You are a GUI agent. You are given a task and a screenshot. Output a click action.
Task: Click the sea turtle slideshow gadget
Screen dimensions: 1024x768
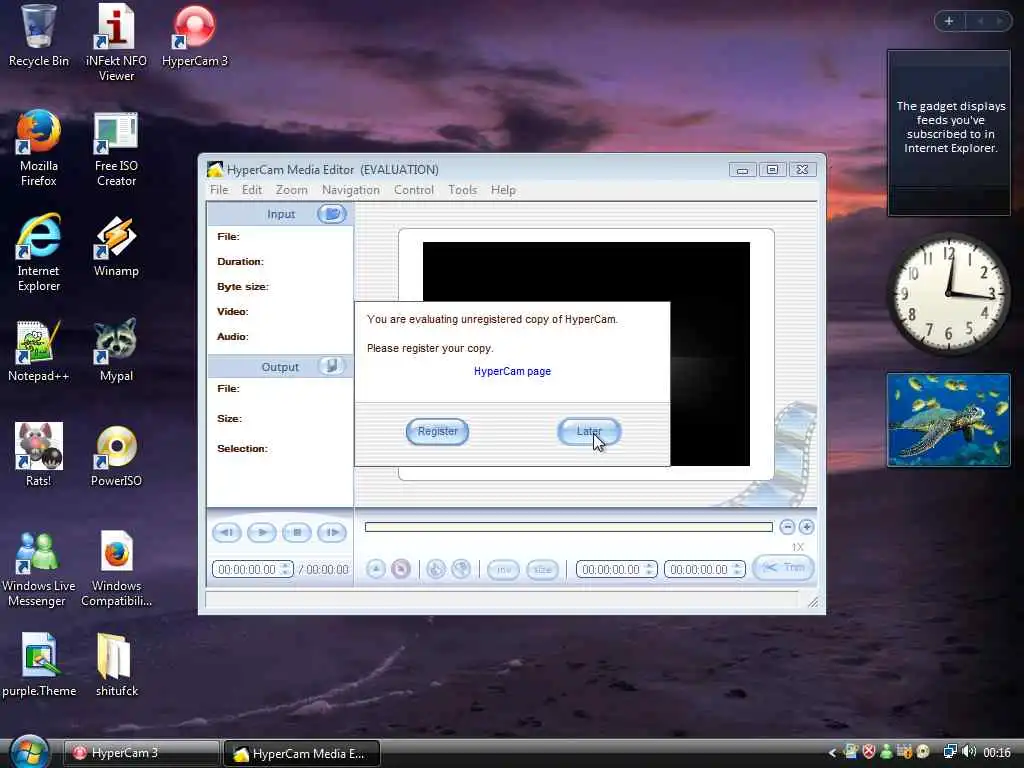click(949, 420)
